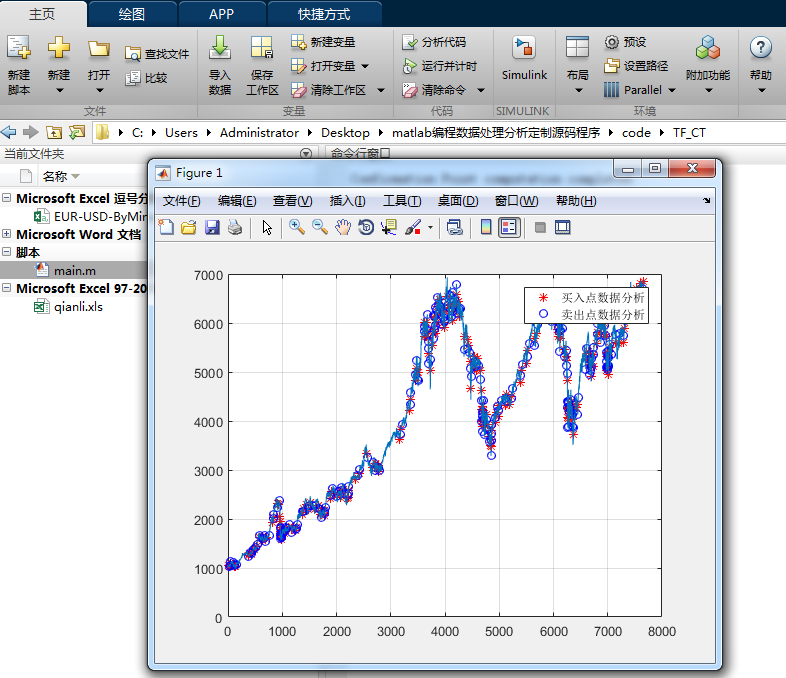This screenshot has height=678, width=786.
Task: Open 插入(I) menu in Figure 1
Action: [x=347, y=201]
